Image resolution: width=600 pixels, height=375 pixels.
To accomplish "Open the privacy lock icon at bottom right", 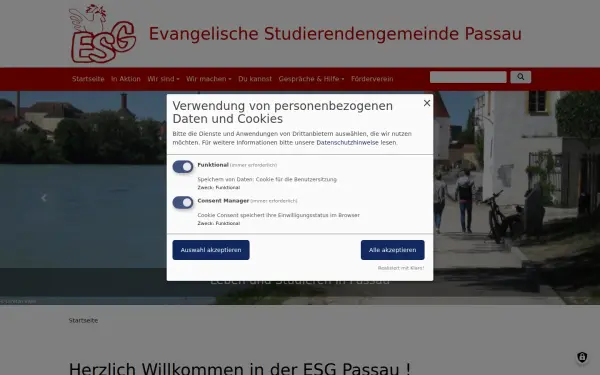I will 582,357.
